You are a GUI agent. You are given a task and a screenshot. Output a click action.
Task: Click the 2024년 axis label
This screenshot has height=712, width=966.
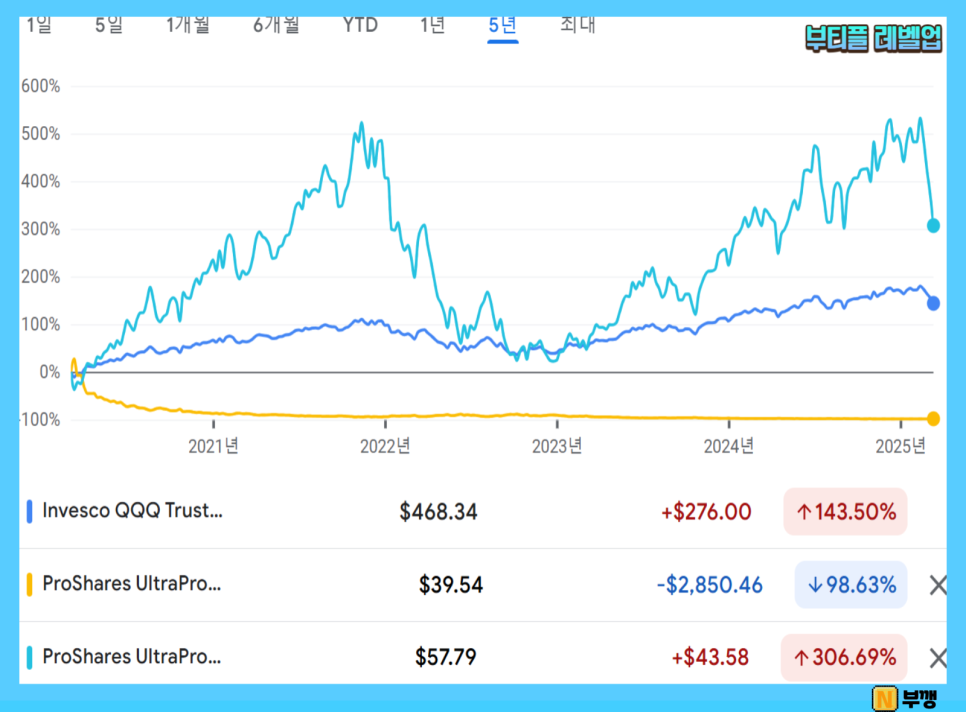(x=729, y=446)
